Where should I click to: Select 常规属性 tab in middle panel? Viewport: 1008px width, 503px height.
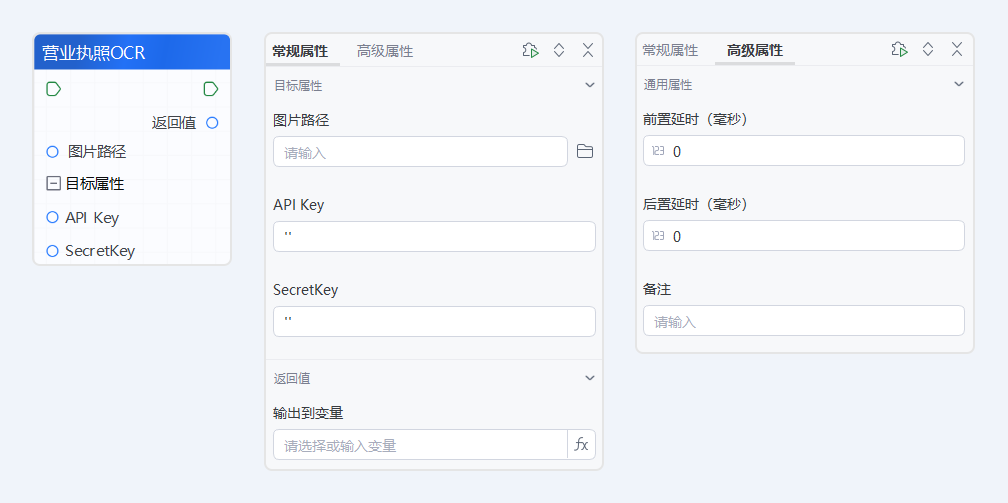tap(300, 51)
